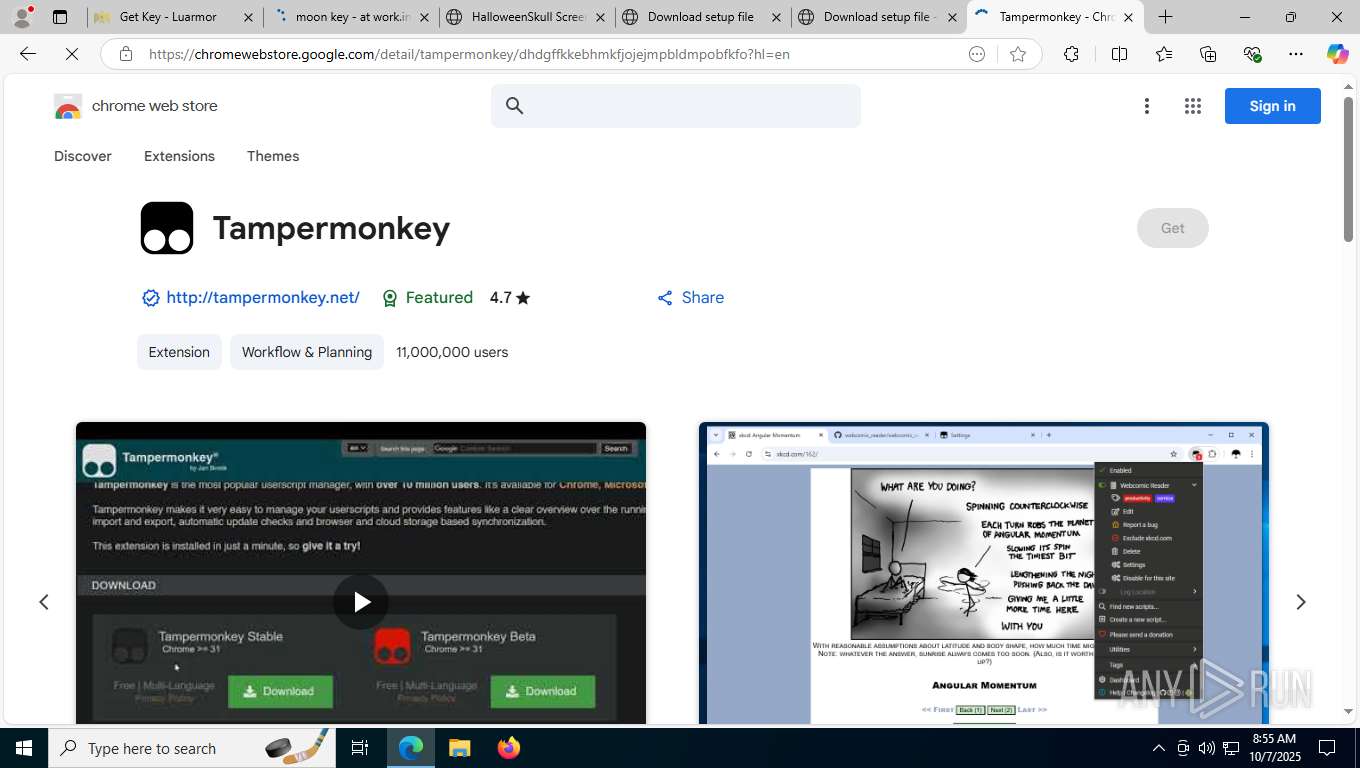Launch Firefox from taskbar
The image size is (1360, 768).
pos(509,748)
